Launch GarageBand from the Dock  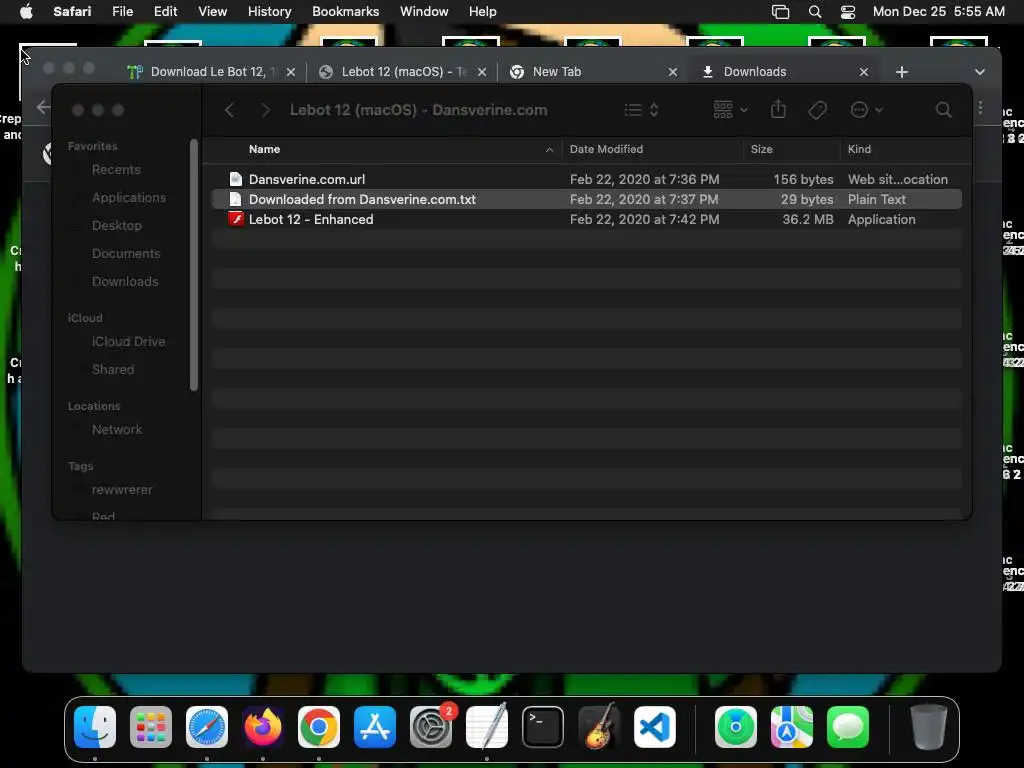599,727
